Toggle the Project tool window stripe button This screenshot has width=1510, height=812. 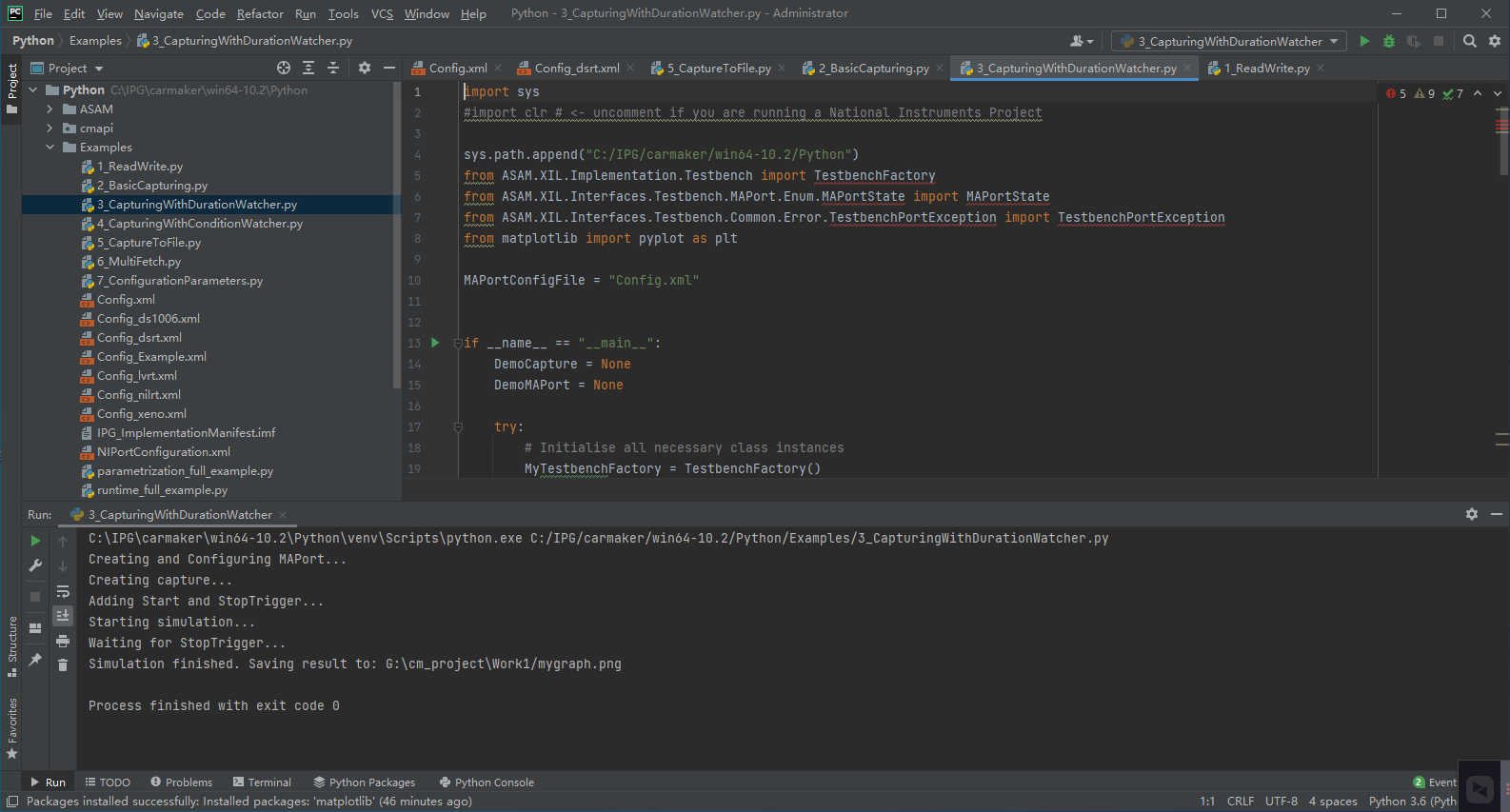pos(11,88)
